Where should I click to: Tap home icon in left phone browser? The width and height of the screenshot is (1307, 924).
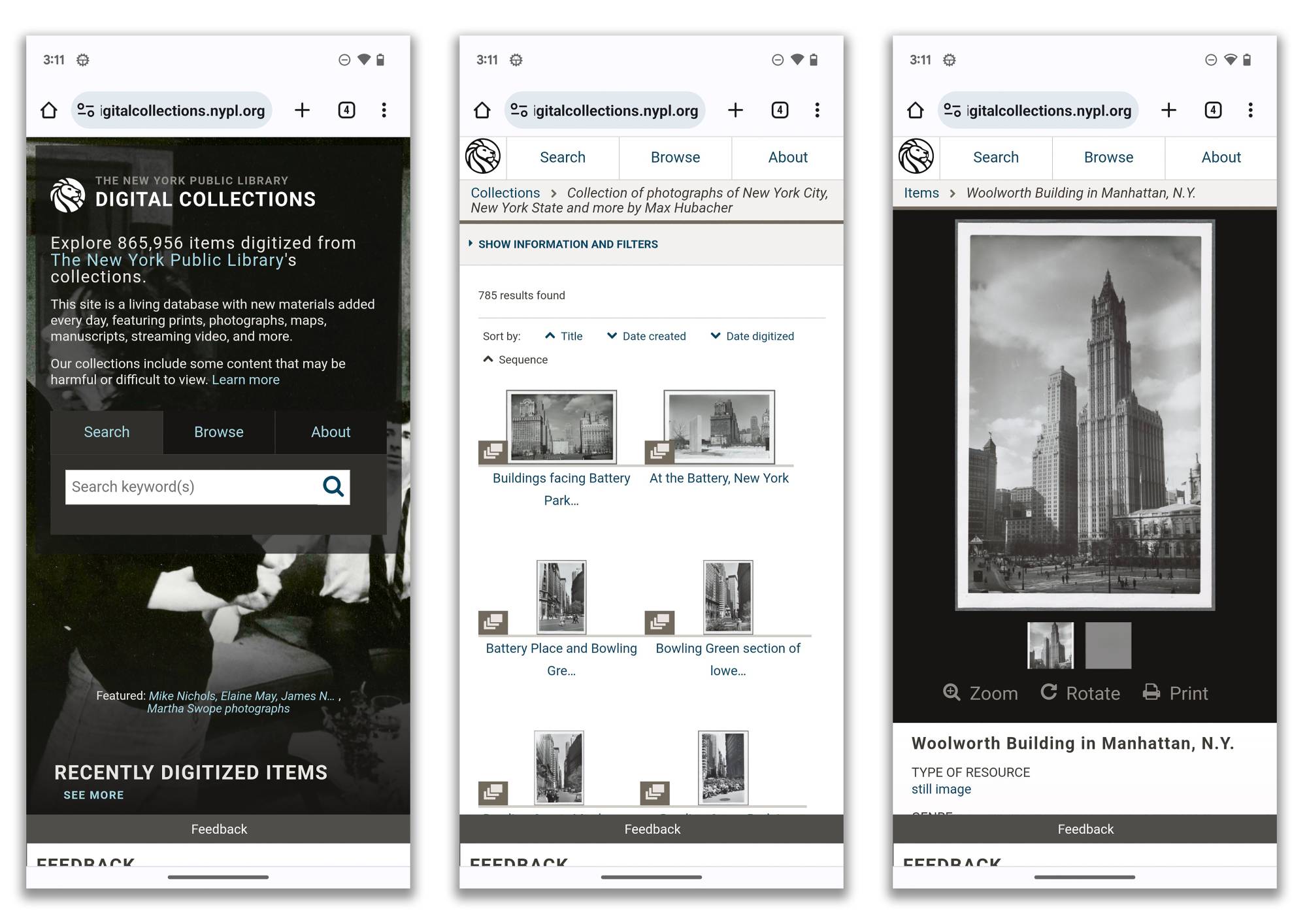pos(49,110)
